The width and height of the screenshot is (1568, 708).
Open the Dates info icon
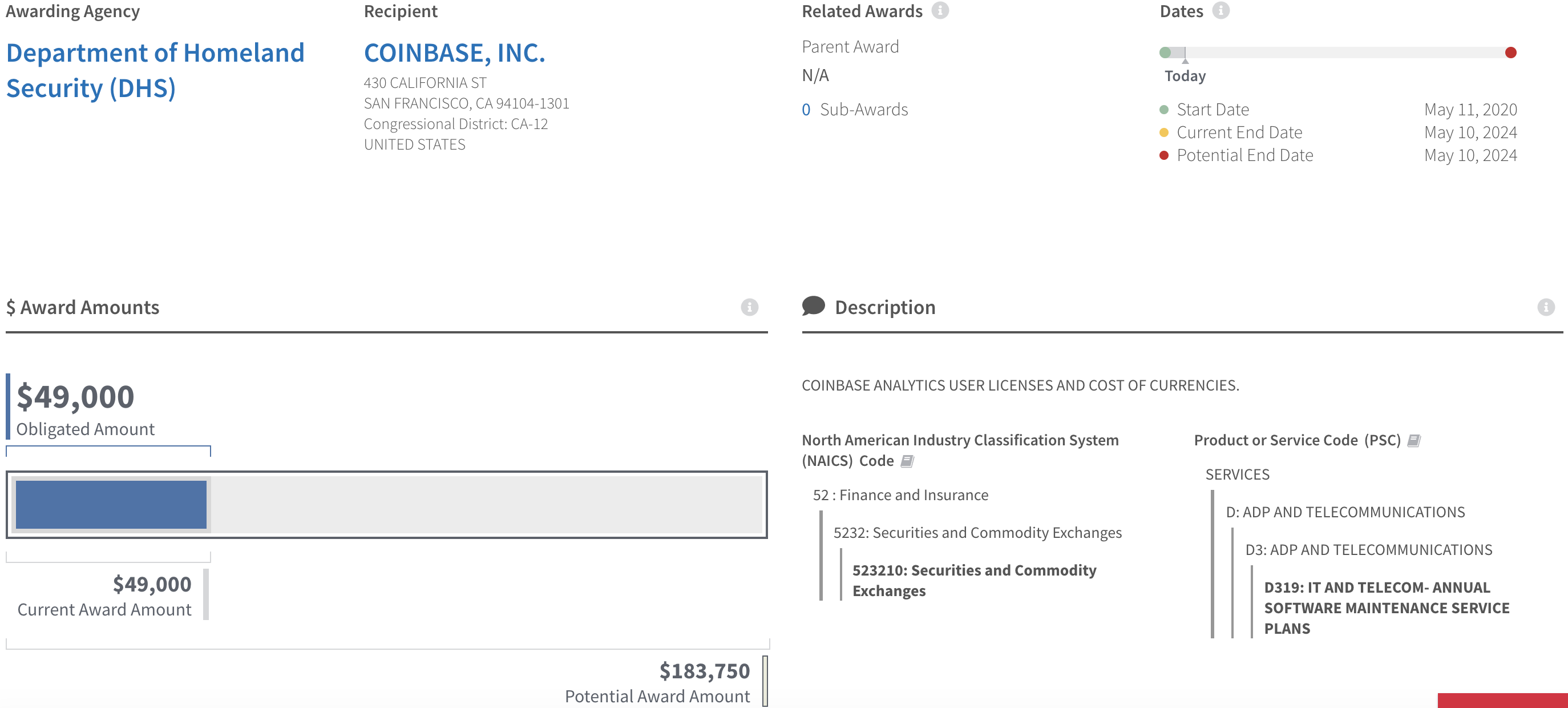[1221, 11]
